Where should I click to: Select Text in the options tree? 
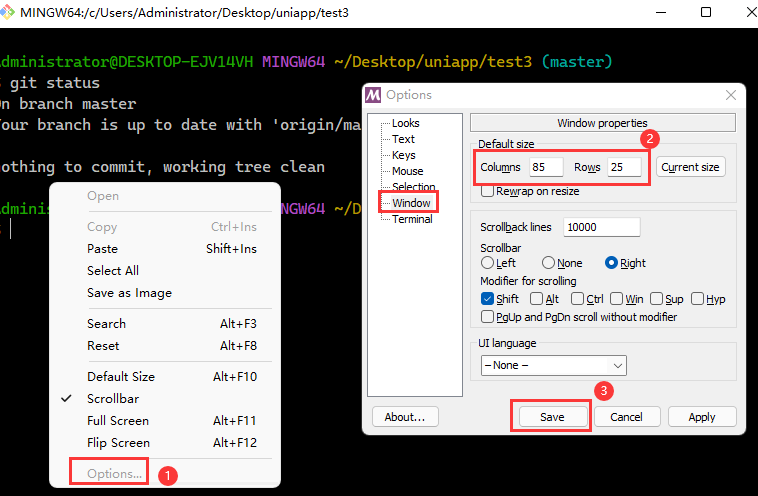click(403, 139)
